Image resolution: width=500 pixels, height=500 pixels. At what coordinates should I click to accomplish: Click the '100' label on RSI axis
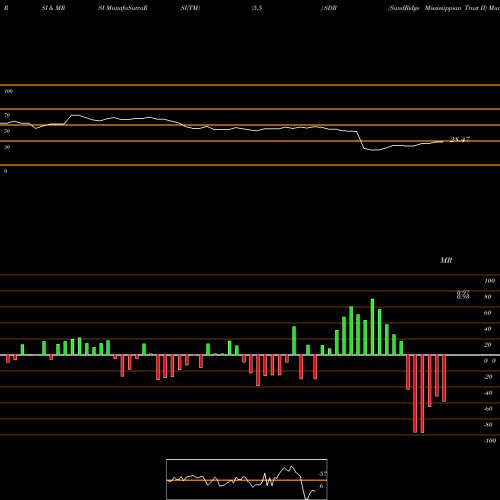coord(9,91)
